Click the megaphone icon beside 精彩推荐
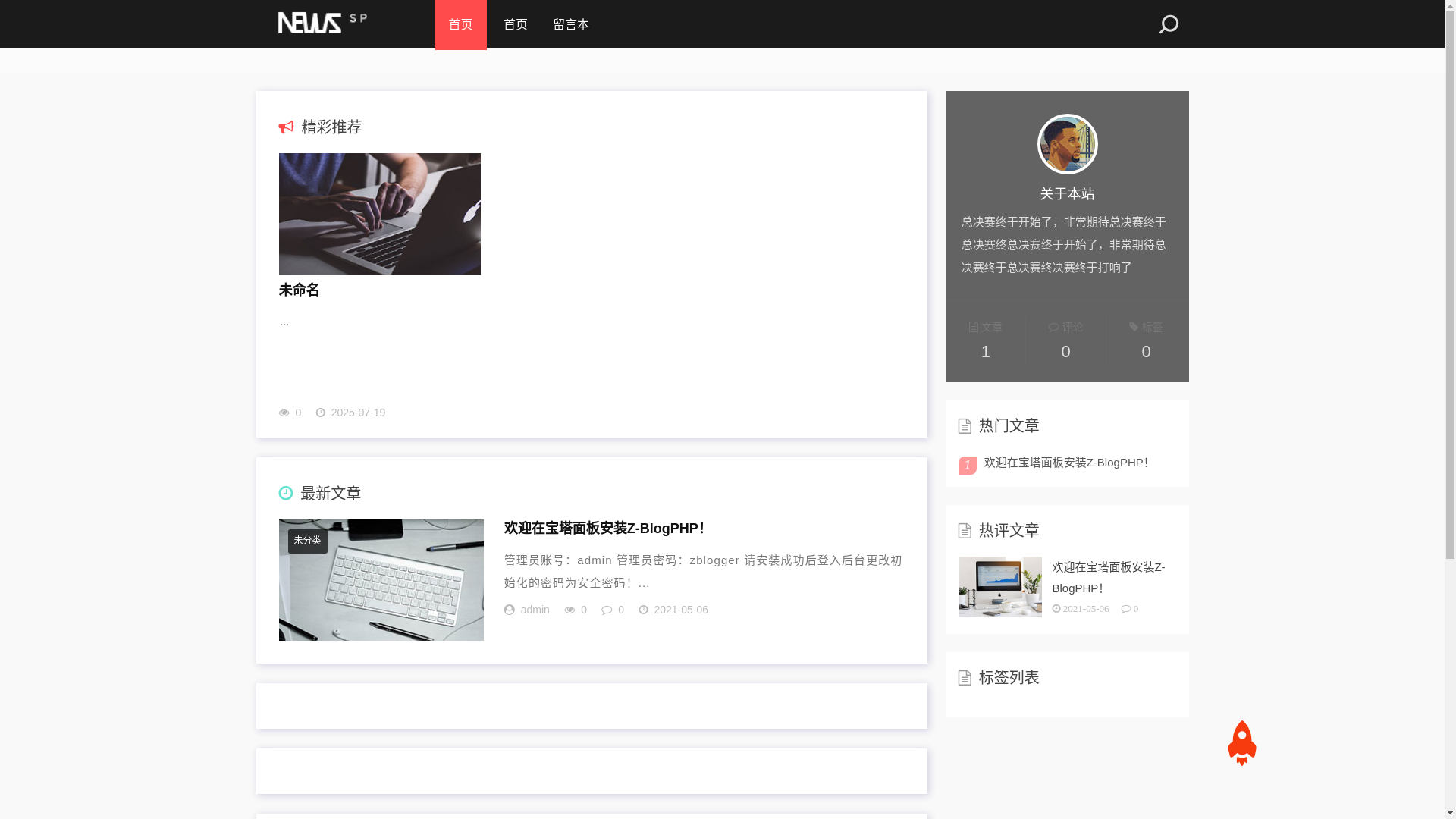1456x819 pixels. point(286,127)
